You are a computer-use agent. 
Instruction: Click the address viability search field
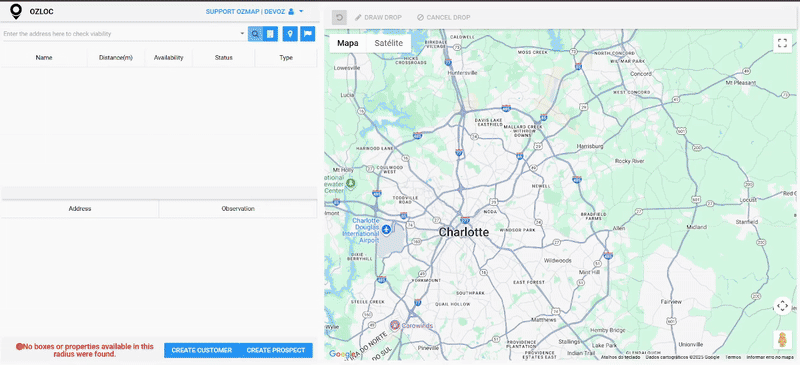(120, 34)
